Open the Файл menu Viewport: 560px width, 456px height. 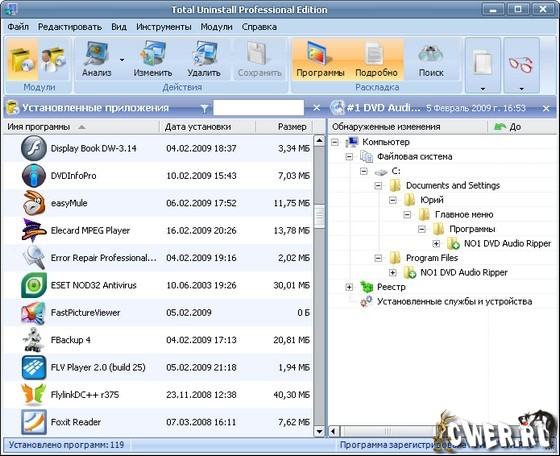[18, 27]
